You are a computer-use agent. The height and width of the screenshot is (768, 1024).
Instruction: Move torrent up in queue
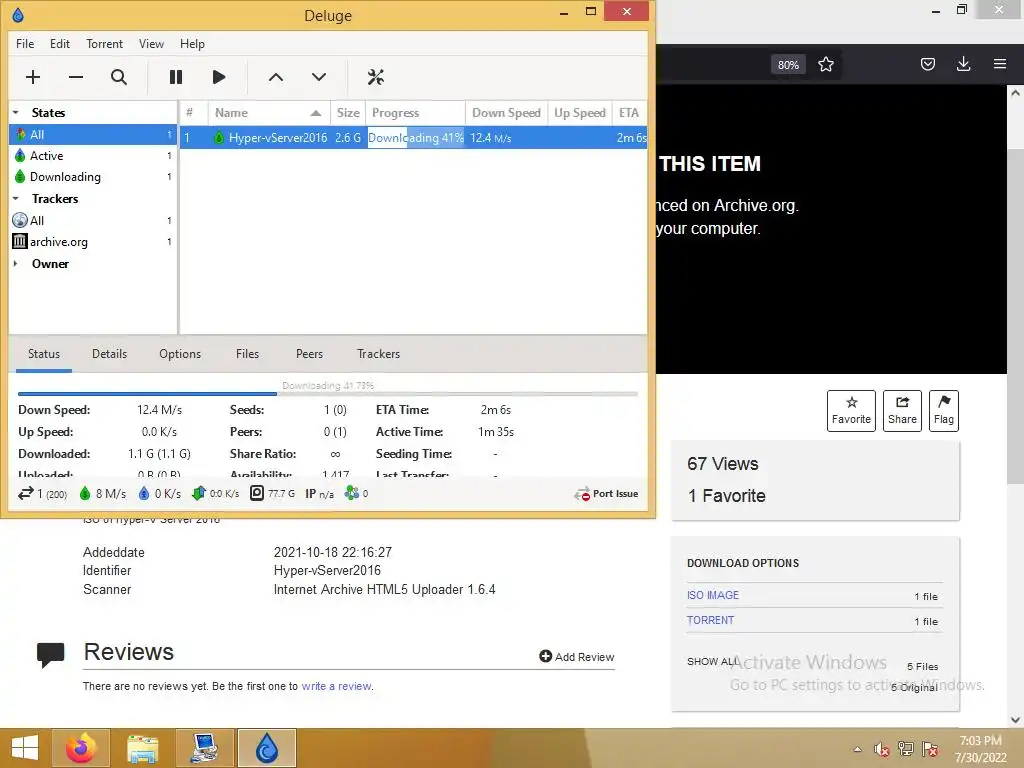click(x=276, y=77)
